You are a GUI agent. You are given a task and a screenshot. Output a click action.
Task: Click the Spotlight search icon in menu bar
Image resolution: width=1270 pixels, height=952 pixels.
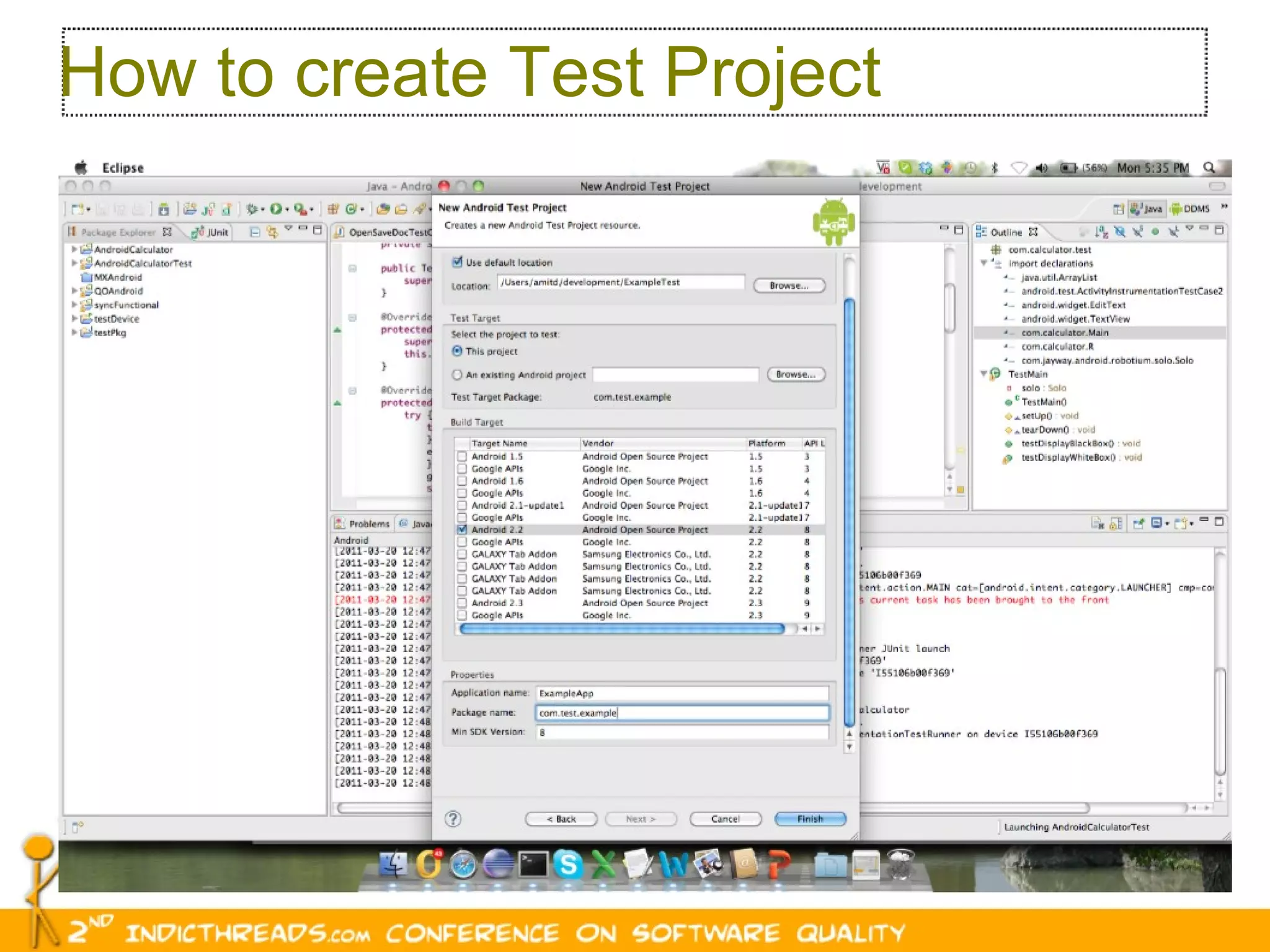click(1209, 168)
